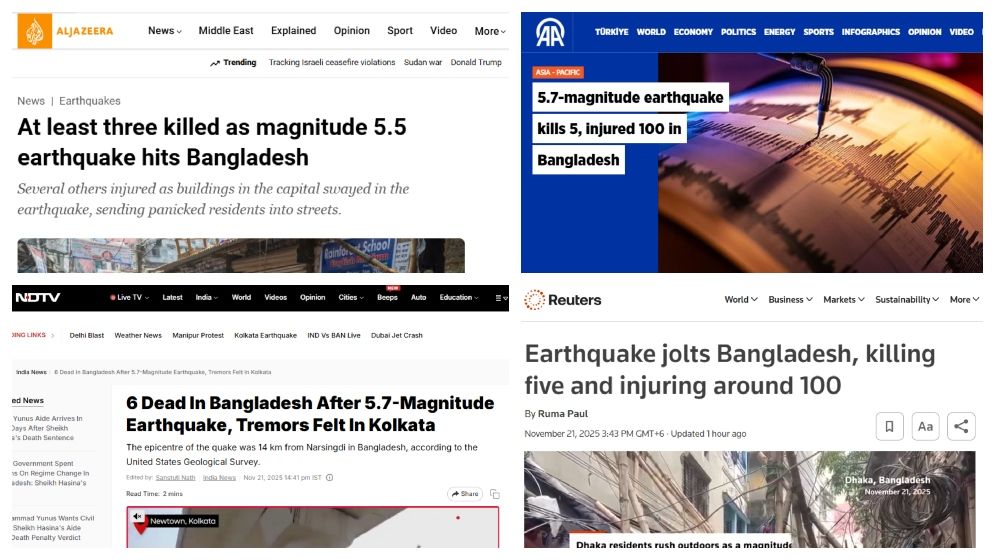Share the Reuters article via share icon

(961, 426)
